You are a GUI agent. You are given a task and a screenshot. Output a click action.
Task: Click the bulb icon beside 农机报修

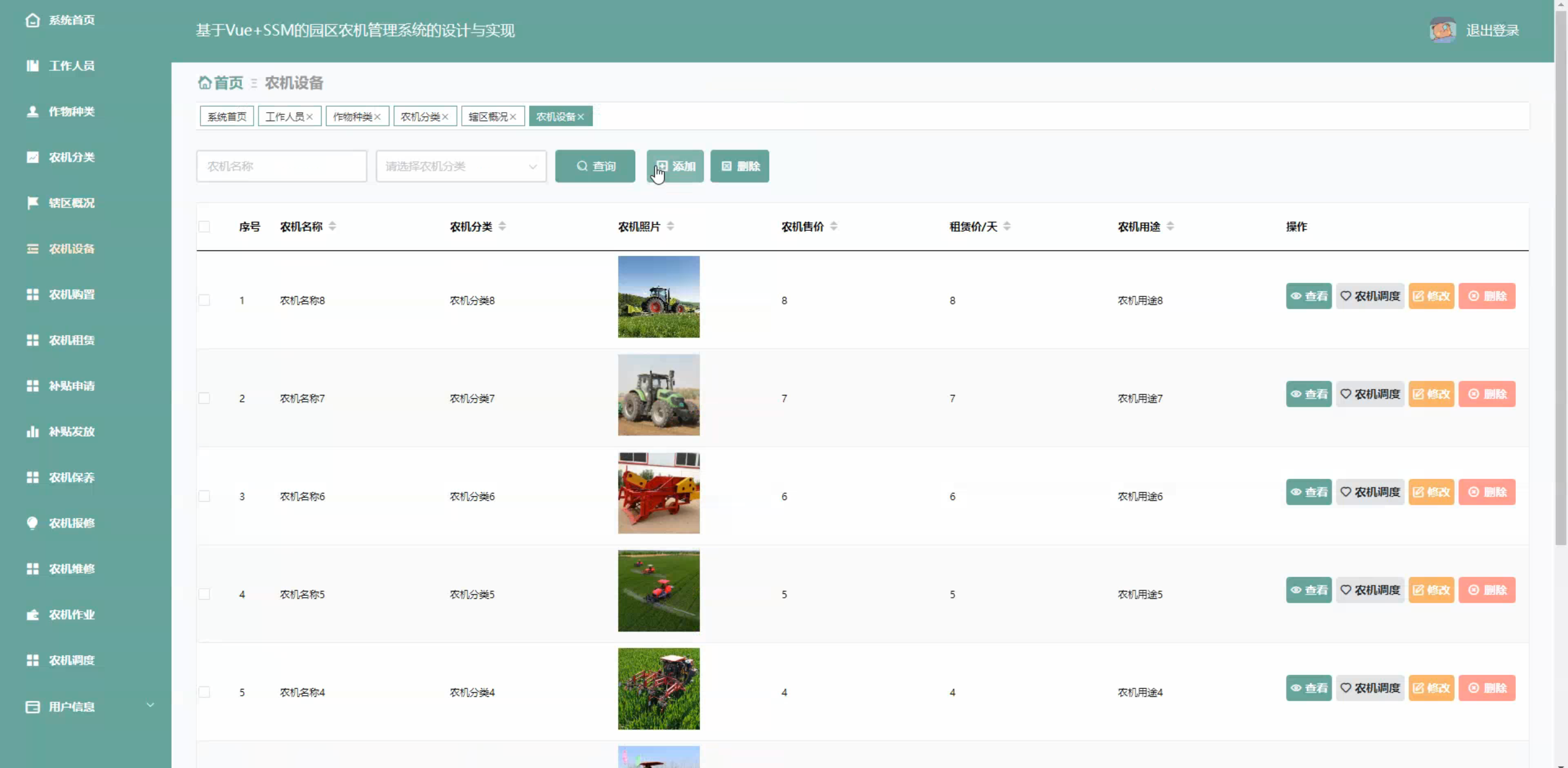(33, 523)
